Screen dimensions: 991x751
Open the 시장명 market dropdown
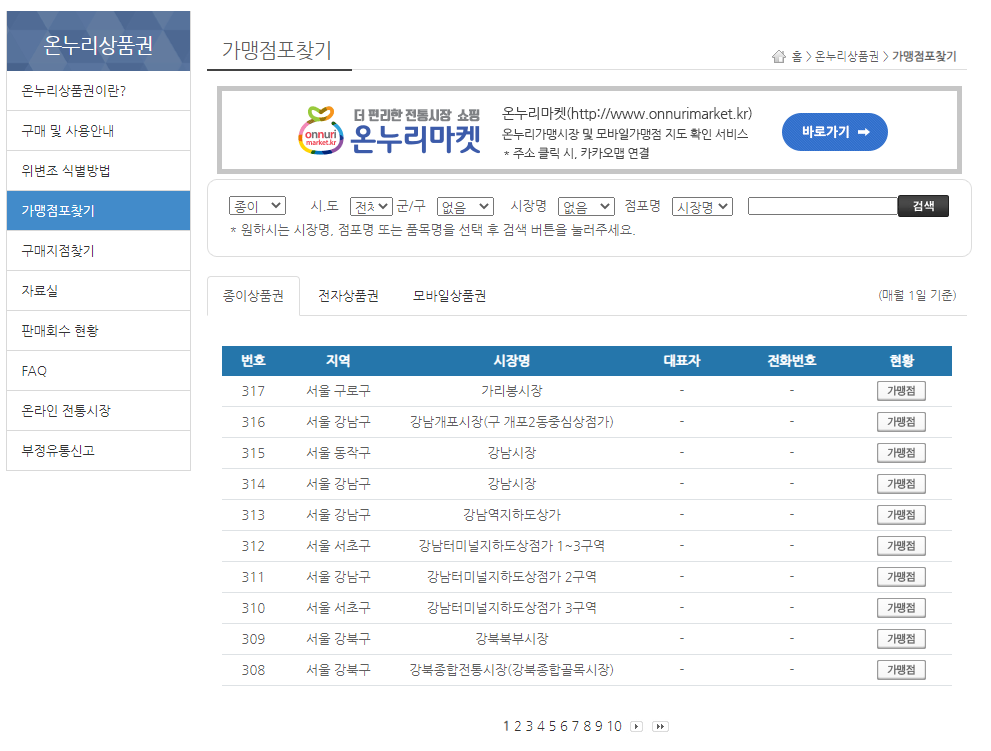[x=586, y=206]
